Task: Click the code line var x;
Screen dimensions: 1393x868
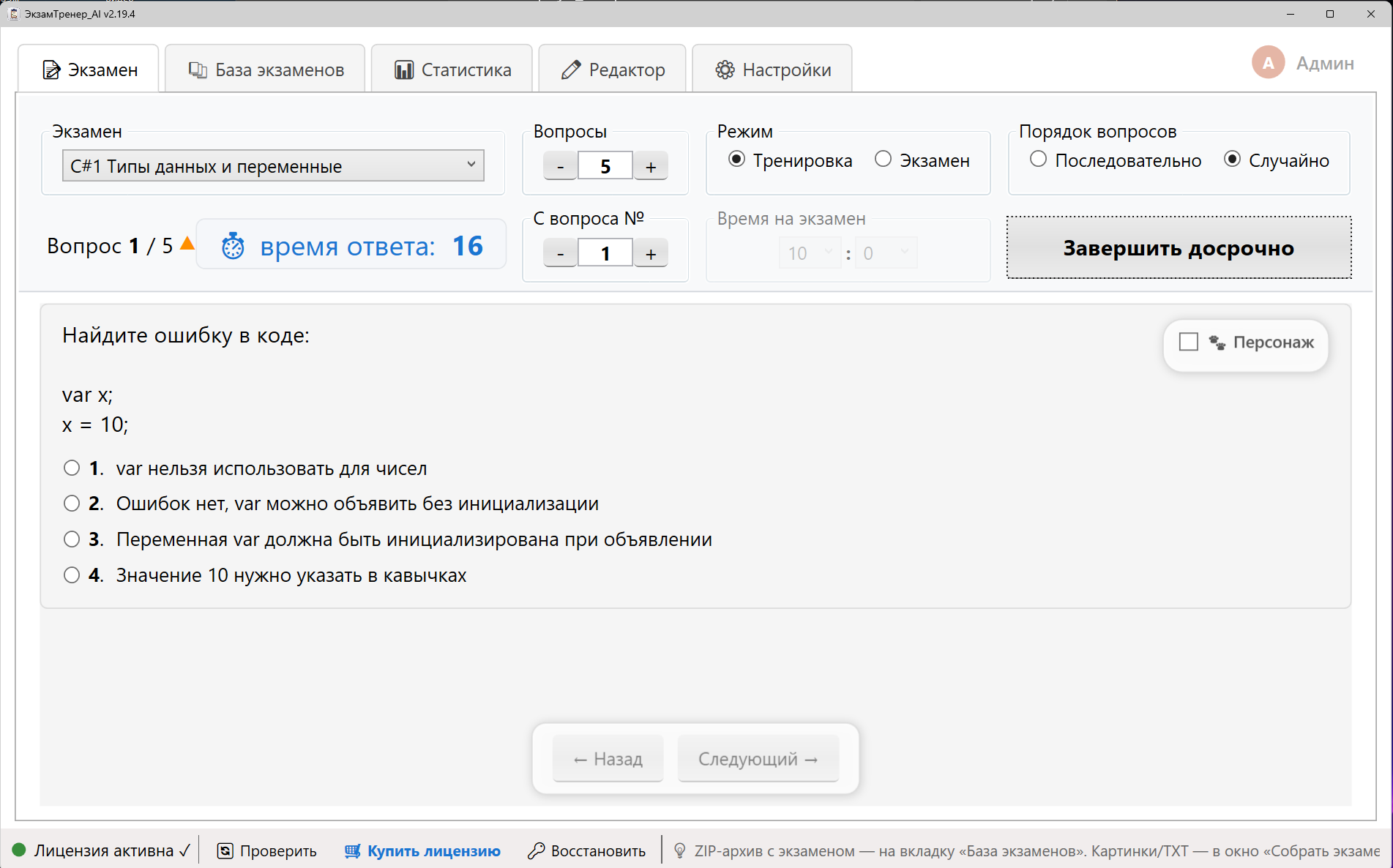Action: pyautogui.click(x=87, y=395)
